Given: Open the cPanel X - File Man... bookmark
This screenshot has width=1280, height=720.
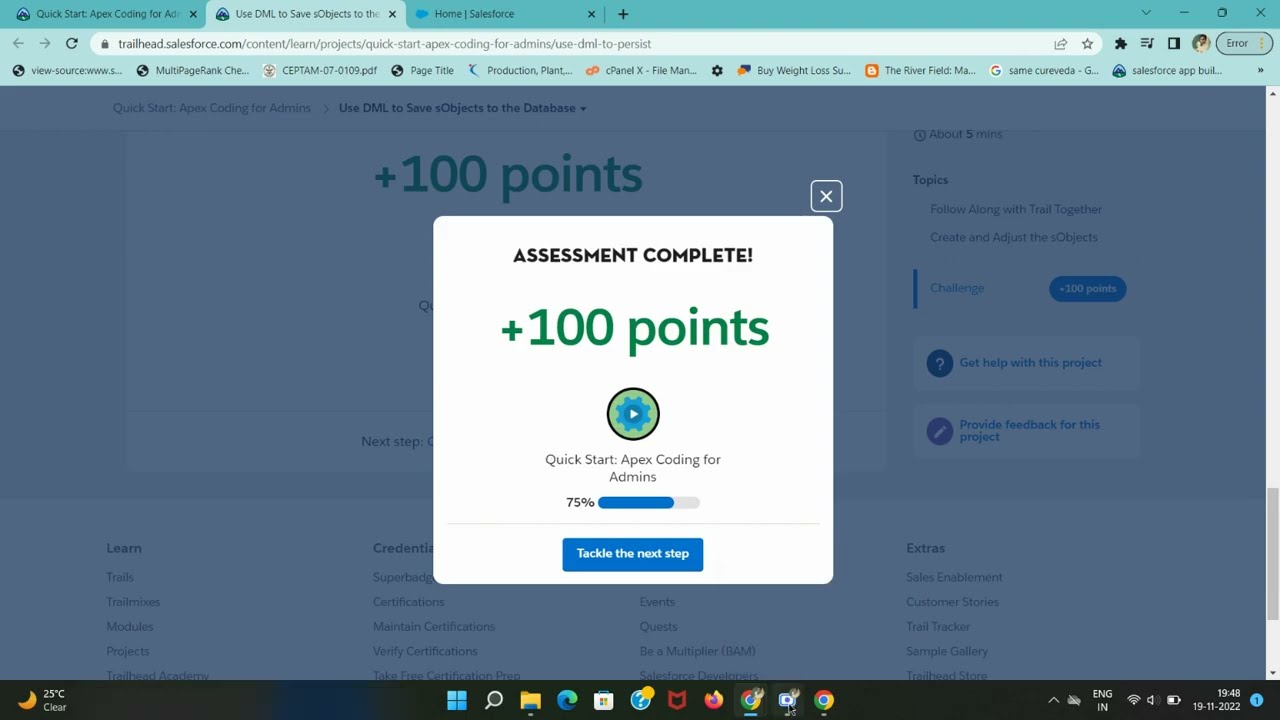Looking at the screenshot, I should (641, 70).
